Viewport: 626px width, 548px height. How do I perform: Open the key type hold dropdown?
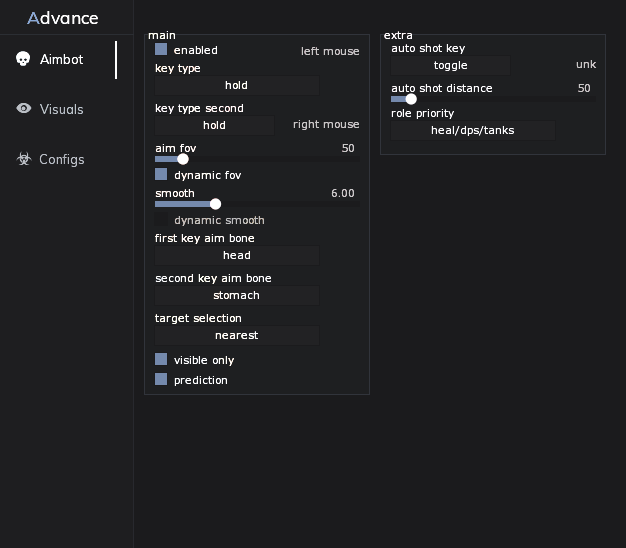(237, 85)
